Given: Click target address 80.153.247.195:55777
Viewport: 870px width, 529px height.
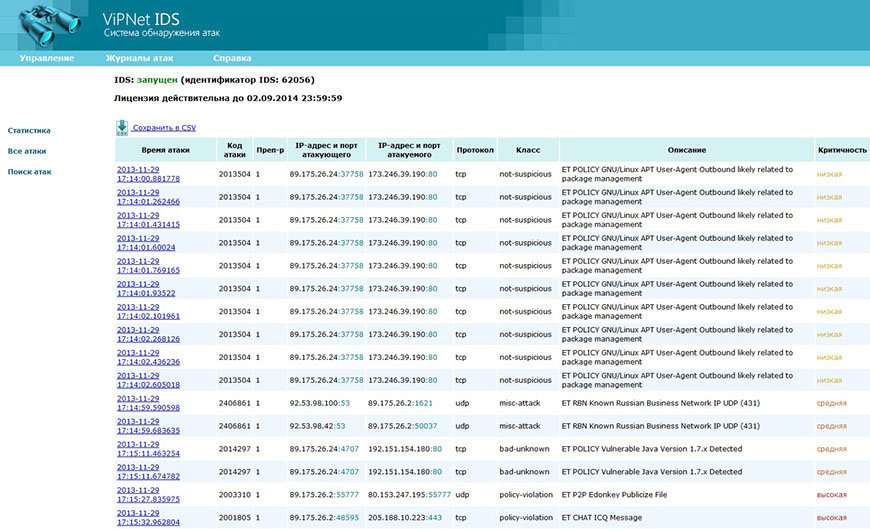Looking at the screenshot, I should coord(409,495).
